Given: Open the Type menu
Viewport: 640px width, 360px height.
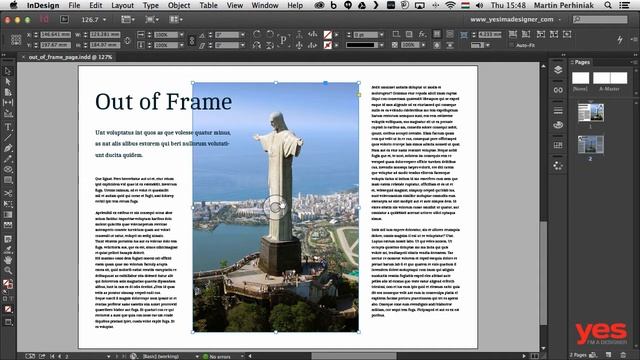Looking at the screenshot, I should 151,5.
